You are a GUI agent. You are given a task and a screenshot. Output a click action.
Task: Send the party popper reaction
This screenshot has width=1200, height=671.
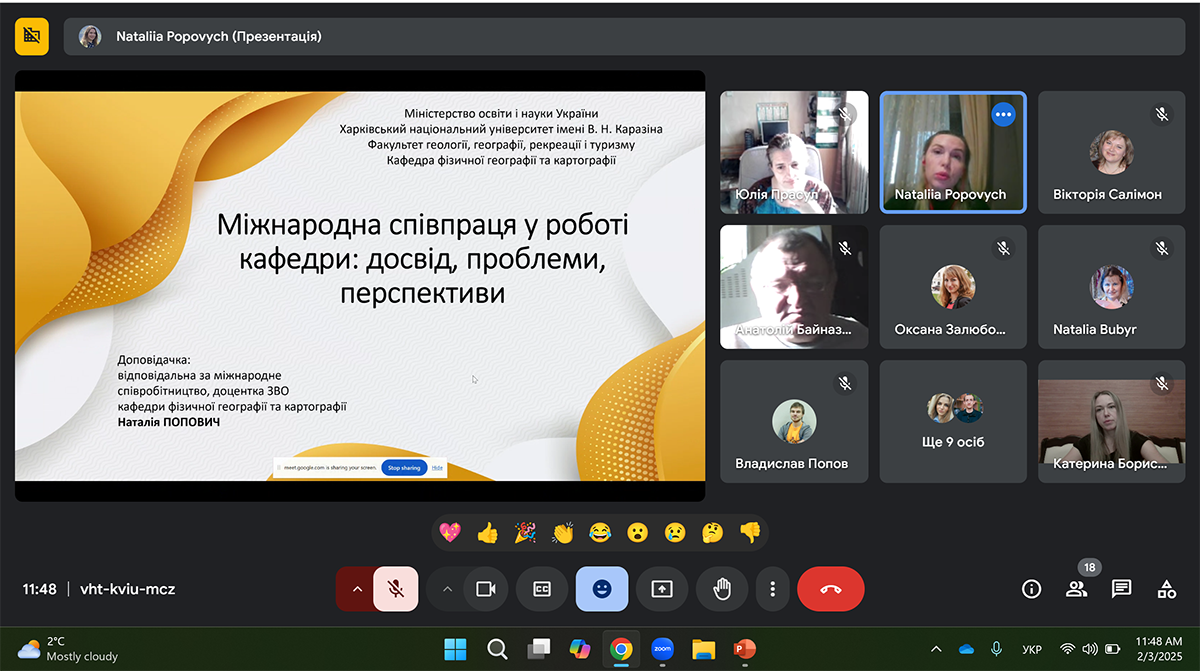[525, 533]
